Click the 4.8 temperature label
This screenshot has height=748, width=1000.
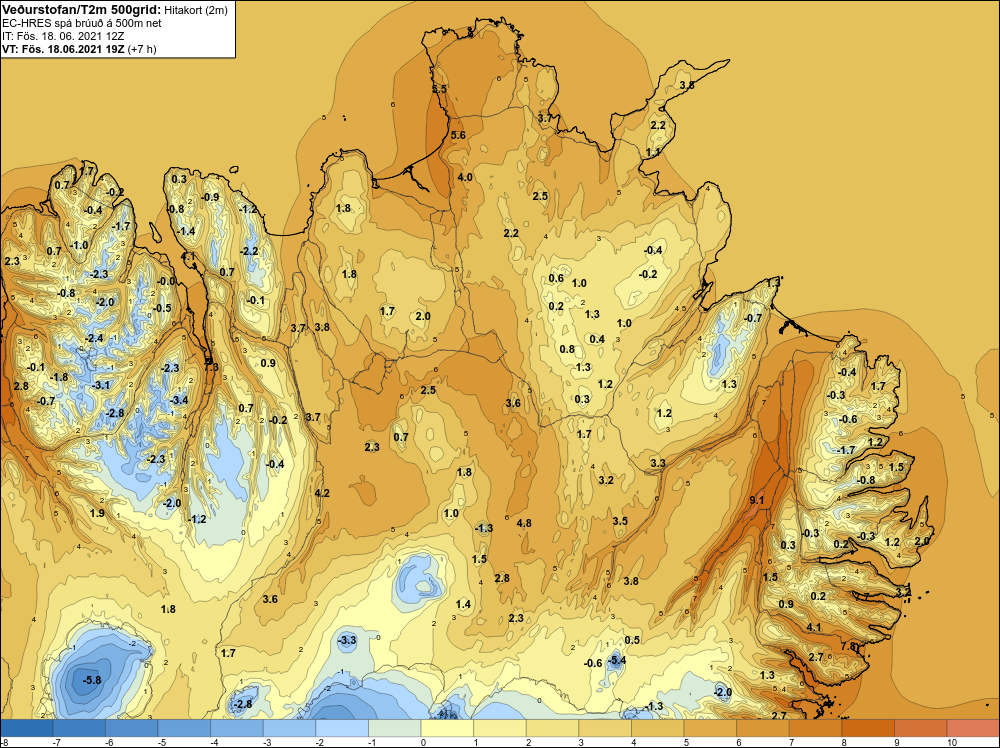point(524,524)
